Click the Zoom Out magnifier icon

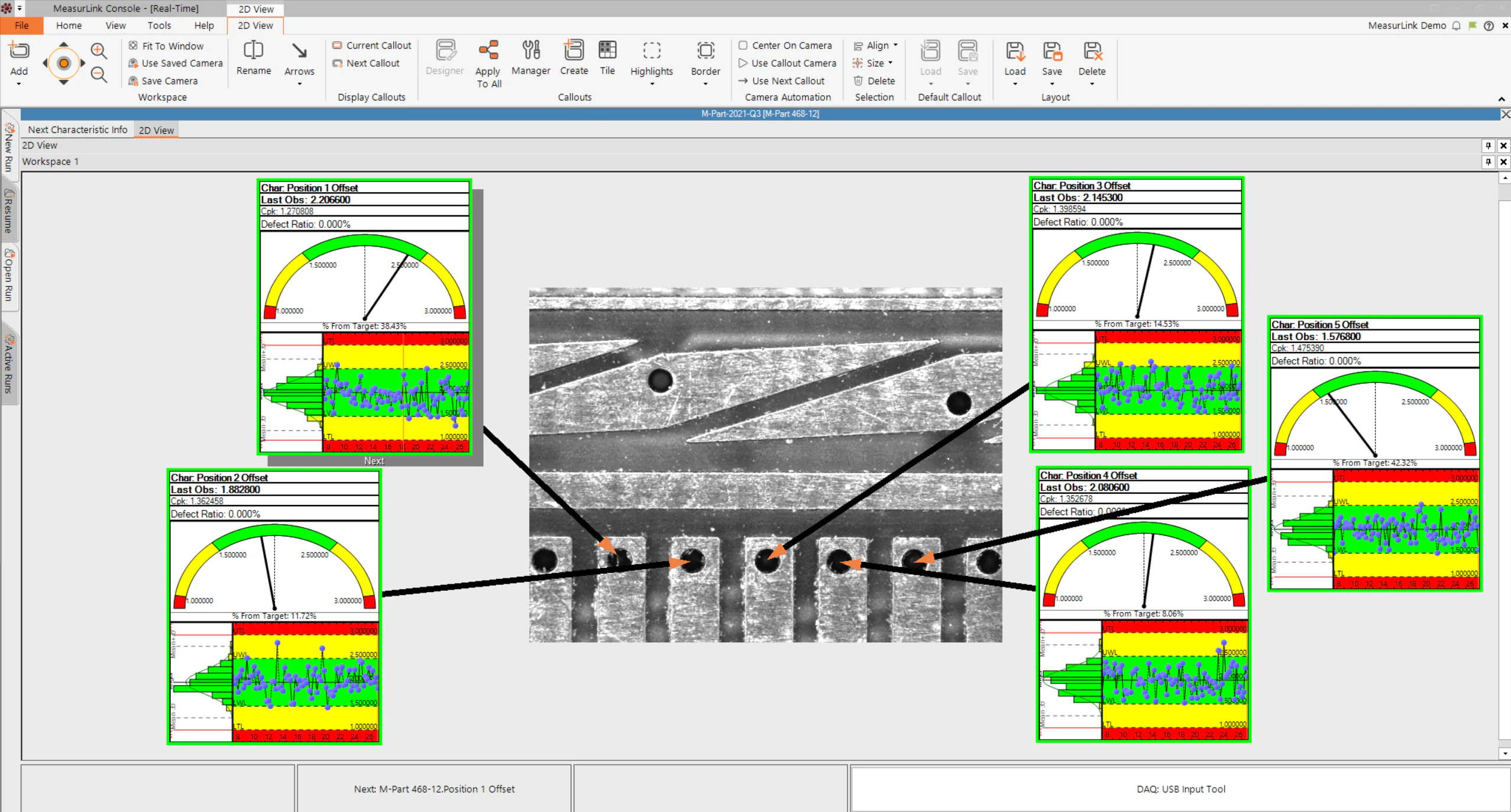pyautogui.click(x=99, y=75)
